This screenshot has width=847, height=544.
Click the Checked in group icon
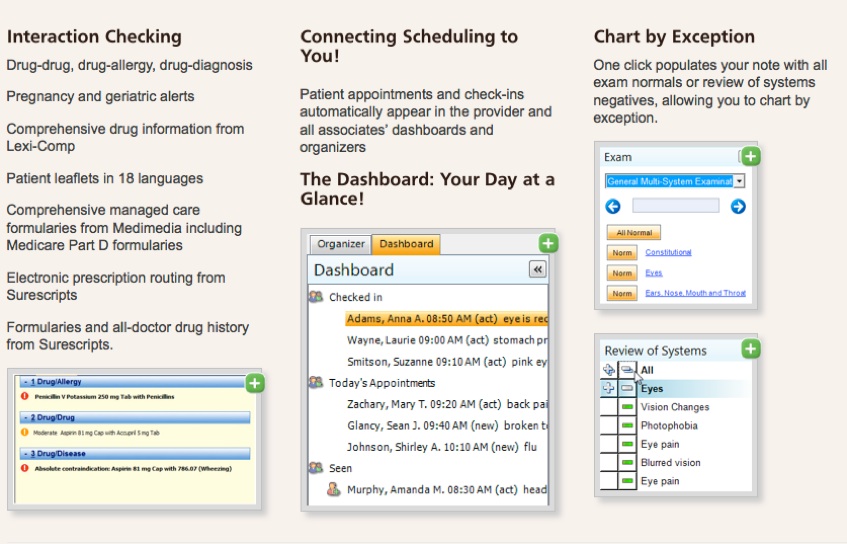pyautogui.click(x=316, y=297)
